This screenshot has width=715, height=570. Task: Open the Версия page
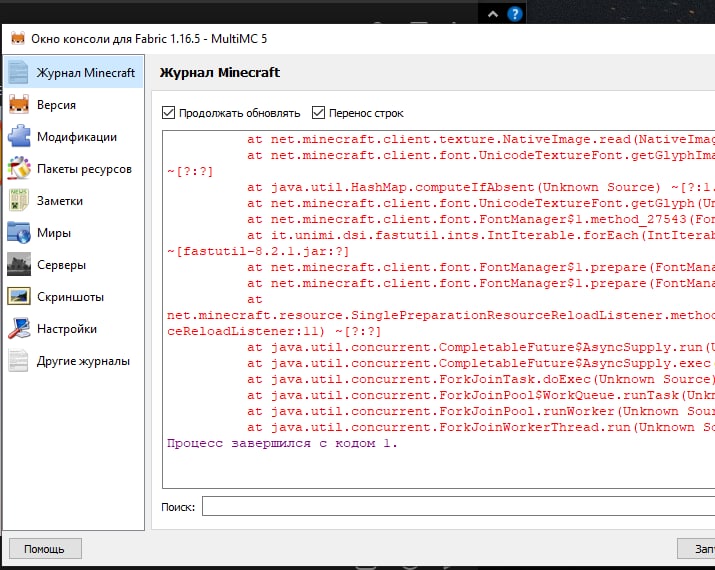tap(74, 104)
